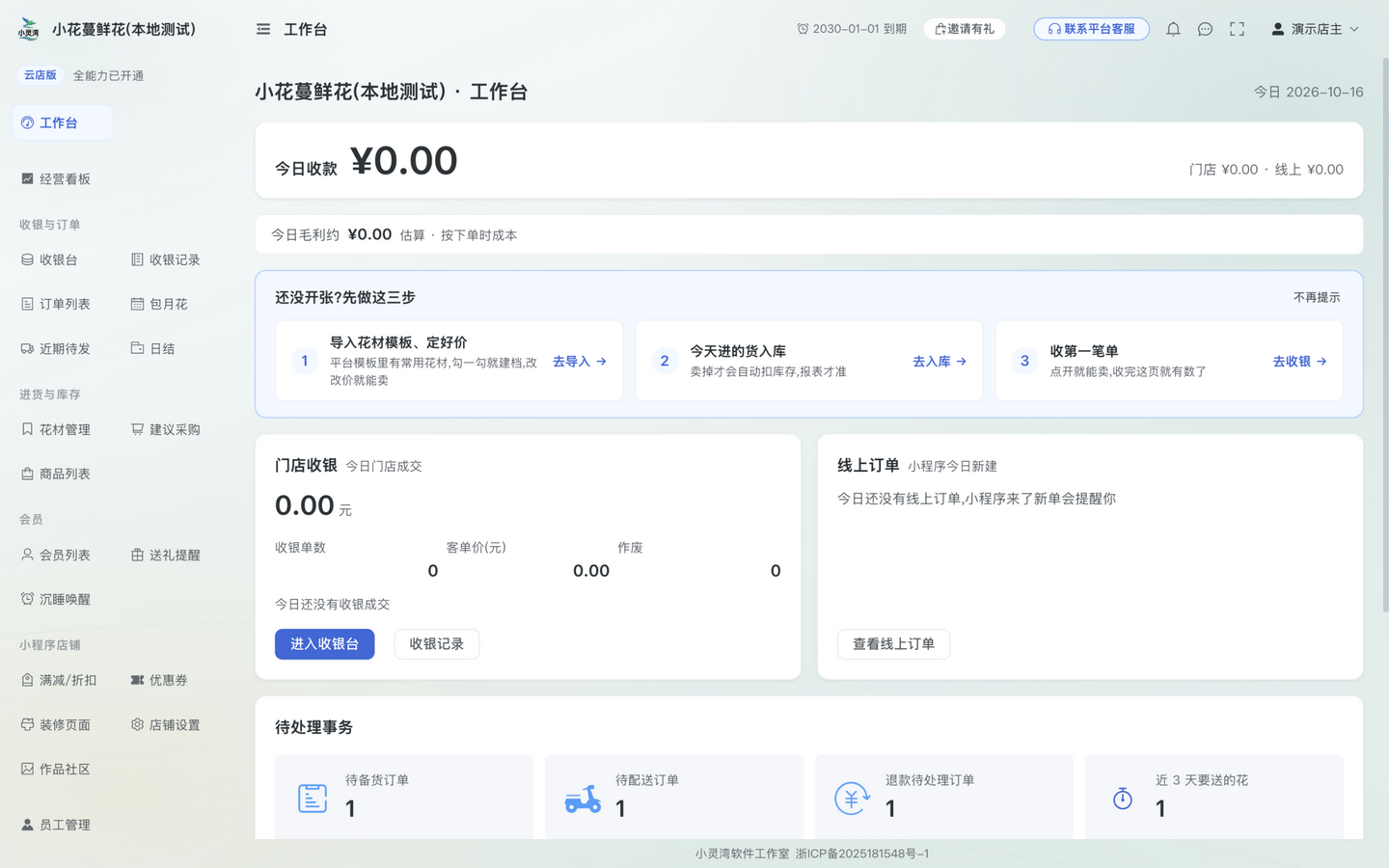The image size is (1389, 868).
Task: Click 收银记录 button in 门店收银 card
Action: (436, 643)
